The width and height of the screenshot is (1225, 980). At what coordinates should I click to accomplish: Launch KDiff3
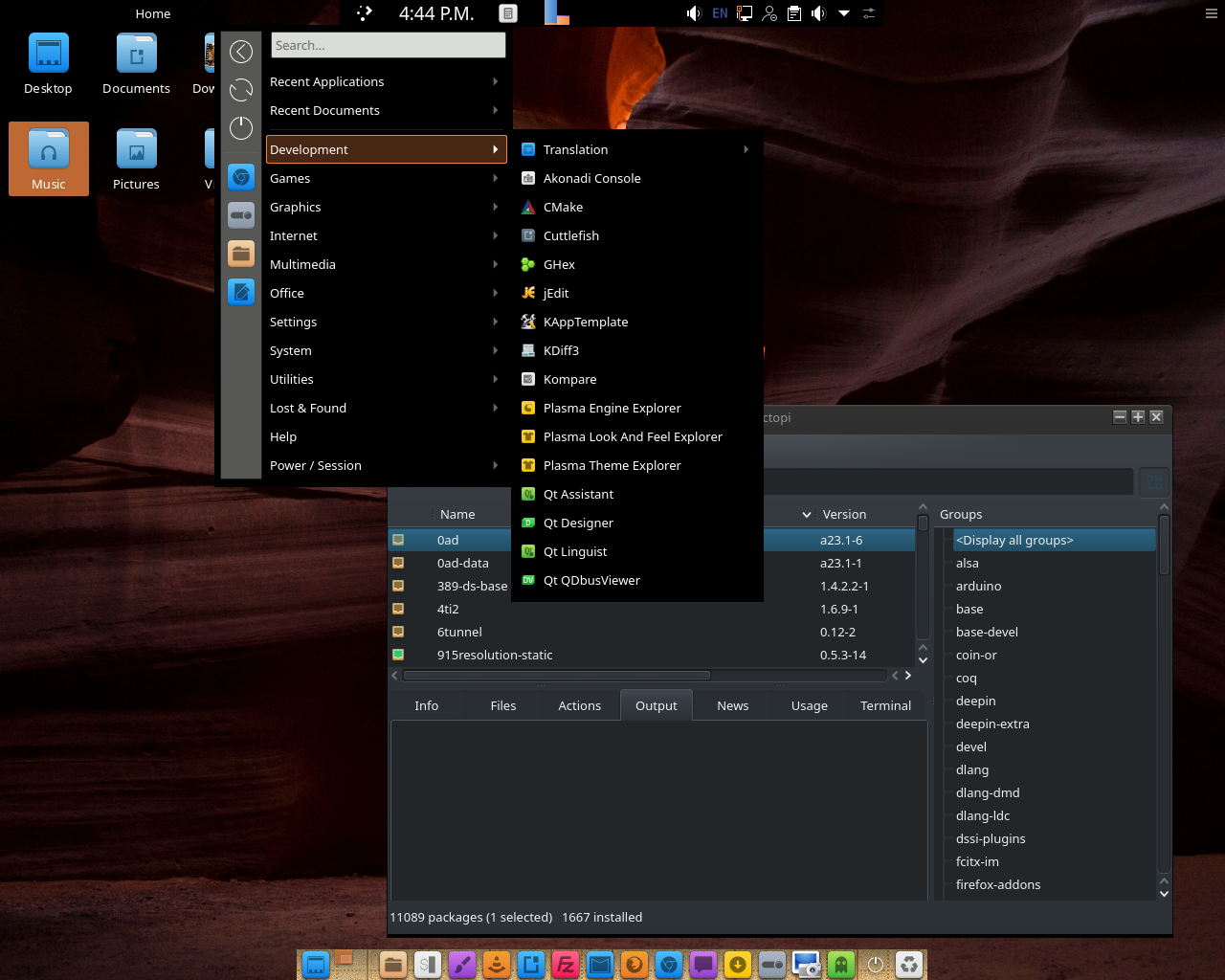637,350
